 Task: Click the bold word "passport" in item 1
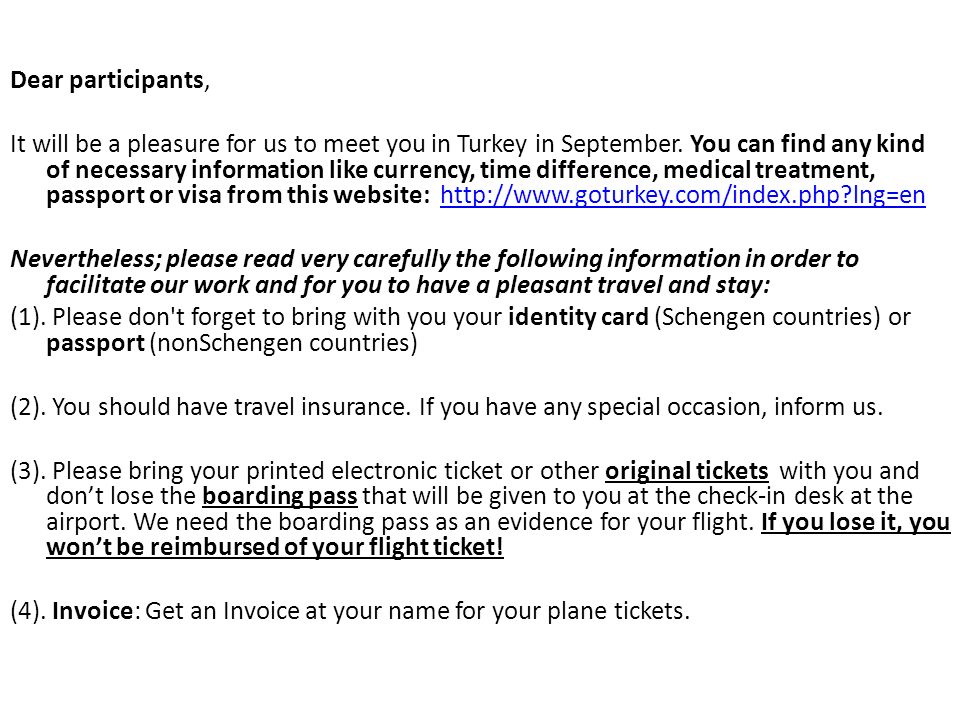point(95,343)
